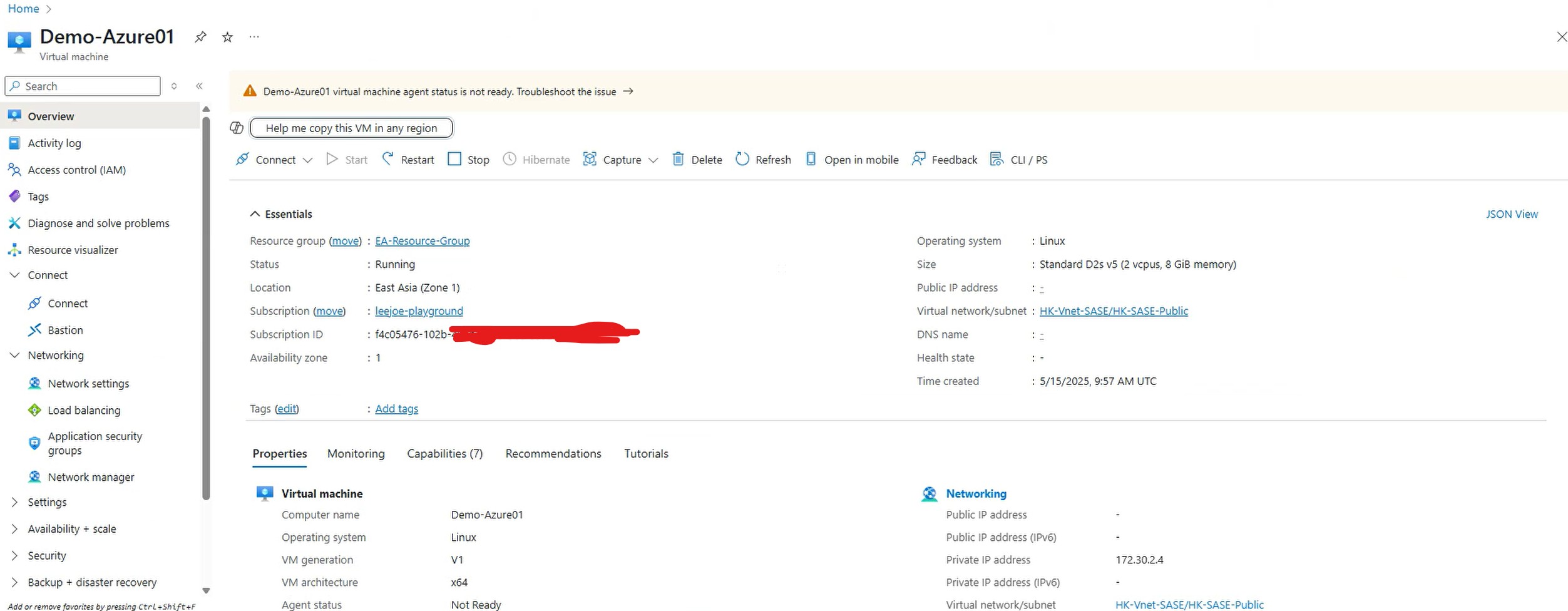Screen dimensions: 1568x611
Task: Click the sidebar scrollbar thumb
Action: click(206, 308)
